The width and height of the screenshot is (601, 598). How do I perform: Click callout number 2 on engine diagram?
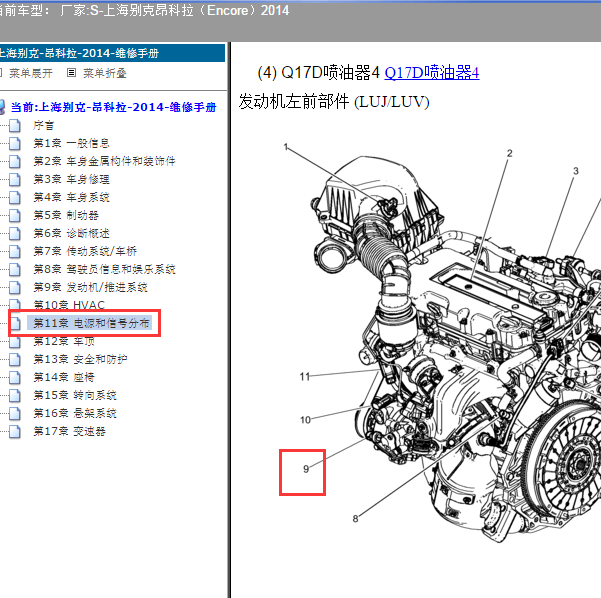coord(509,153)
